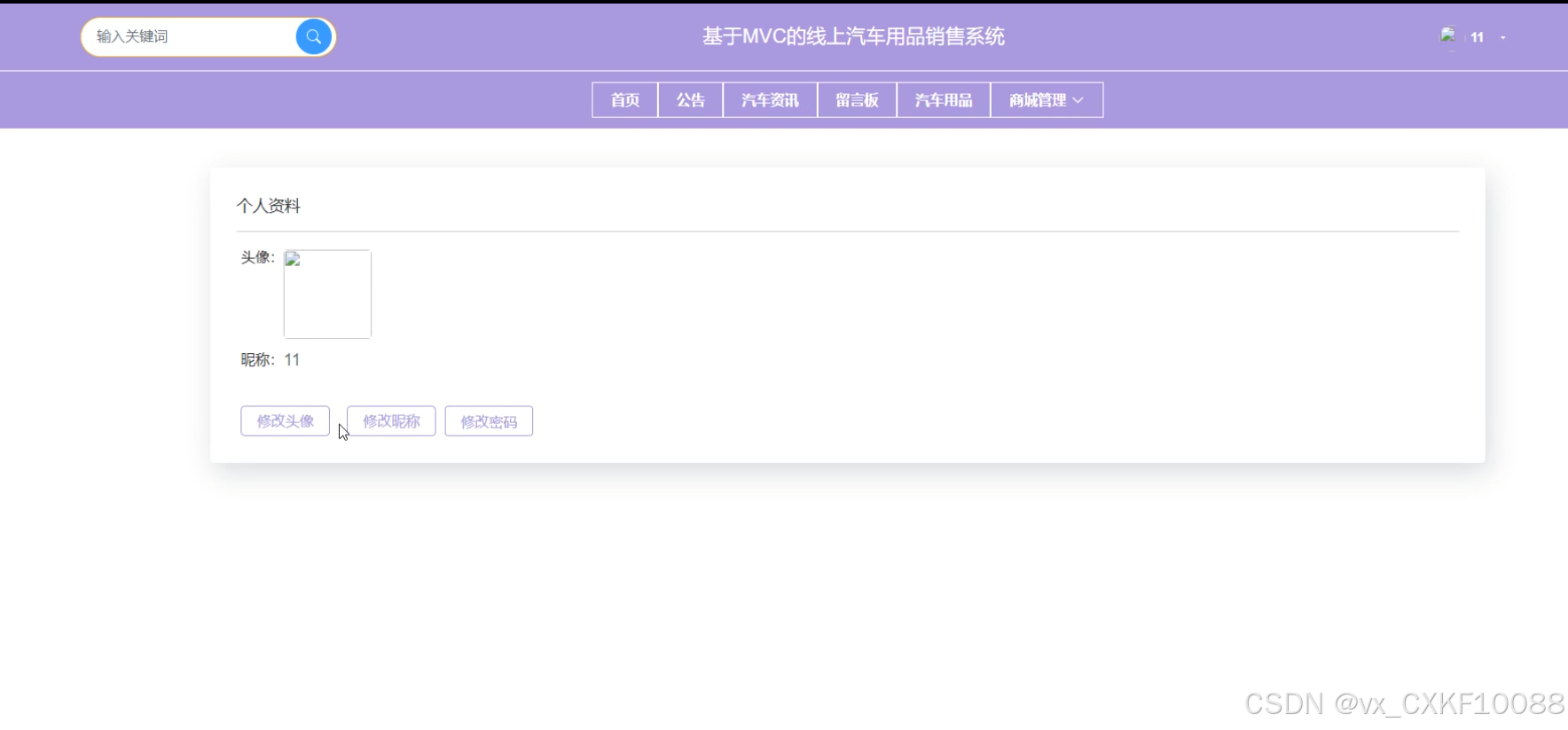Viewport: 1568px width, 730px height.
Task: Click the 昵称 value 11
Action: pos(292,360)
